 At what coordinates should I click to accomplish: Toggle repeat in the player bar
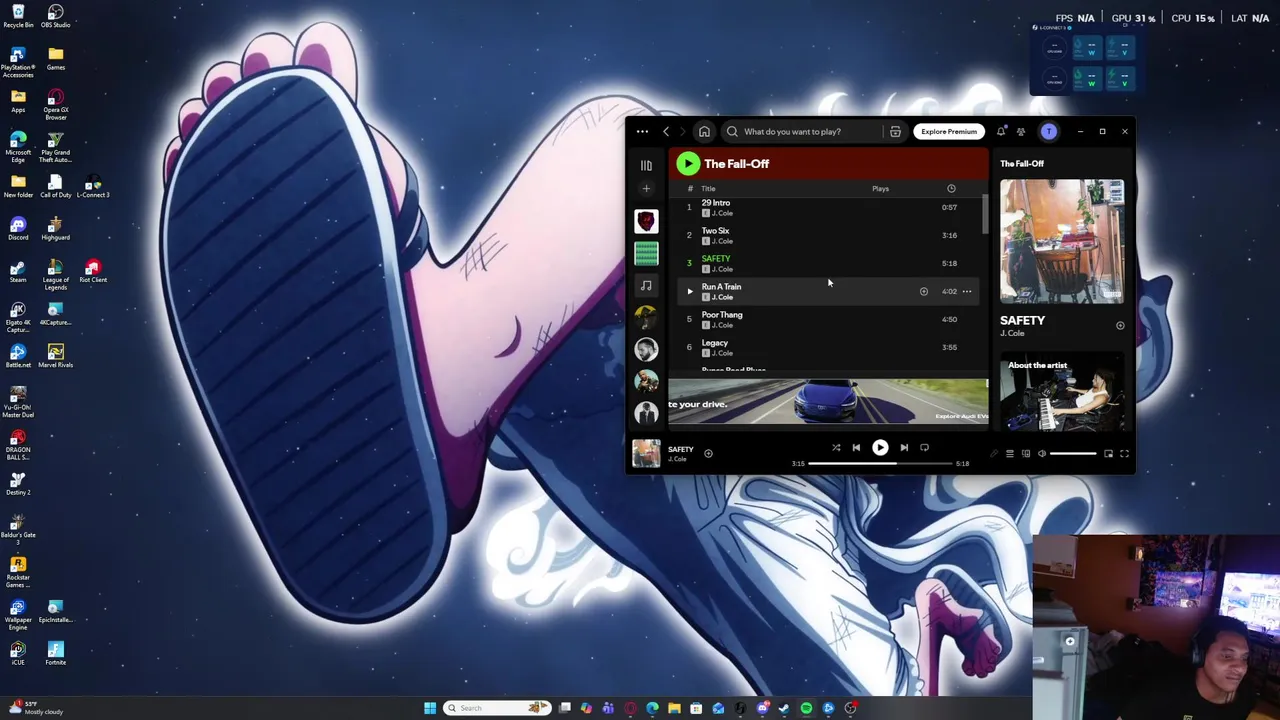[924, 448]
